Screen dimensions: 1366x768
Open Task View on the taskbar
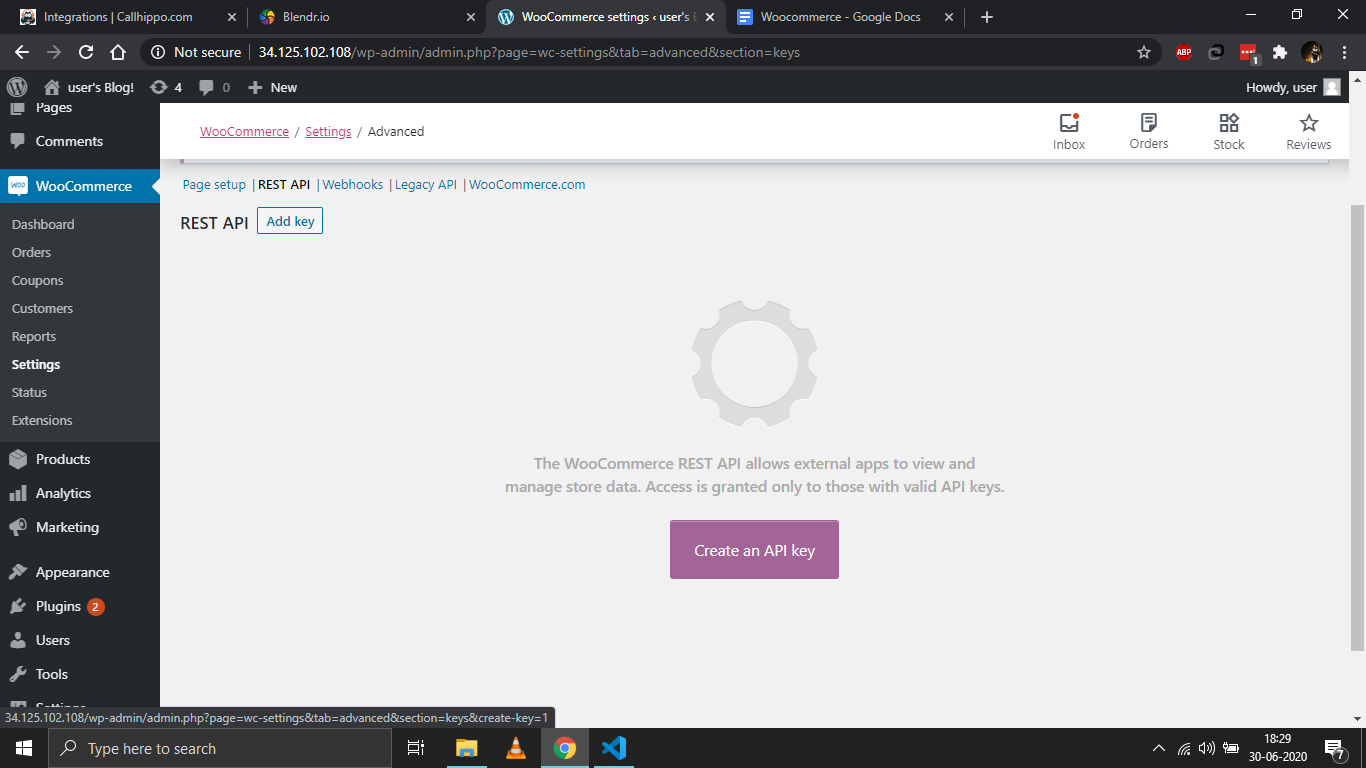[x=416, y=748]
